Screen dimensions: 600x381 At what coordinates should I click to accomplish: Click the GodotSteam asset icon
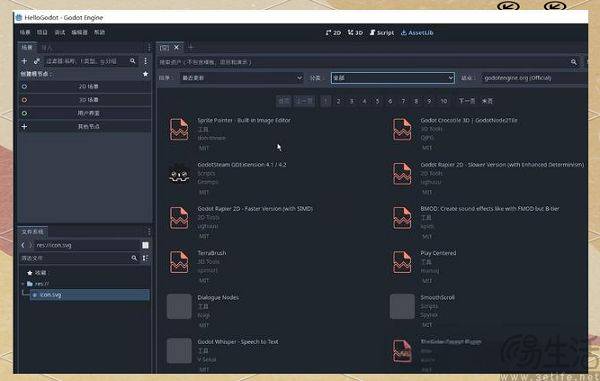[x=179, y=174]
